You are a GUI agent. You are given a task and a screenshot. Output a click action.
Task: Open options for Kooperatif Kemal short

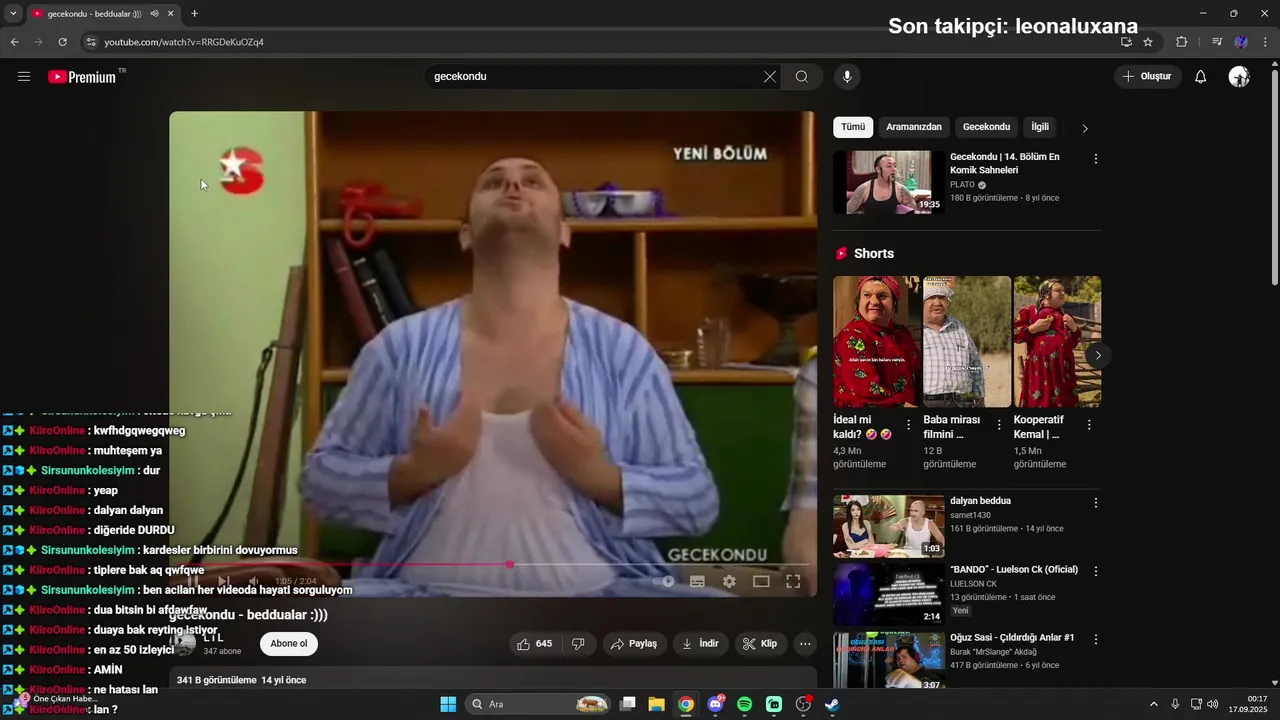point(1089,425)
